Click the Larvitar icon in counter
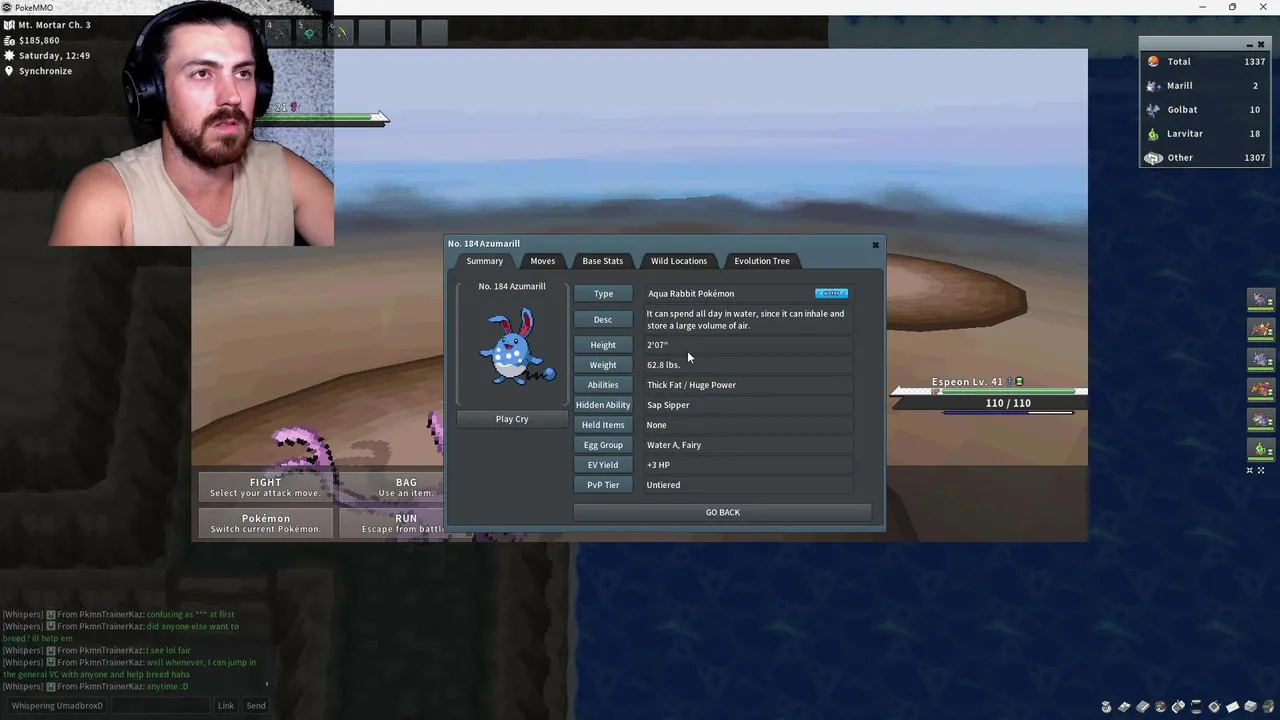Screen dimensions: 1280x720 point(1153,134)
